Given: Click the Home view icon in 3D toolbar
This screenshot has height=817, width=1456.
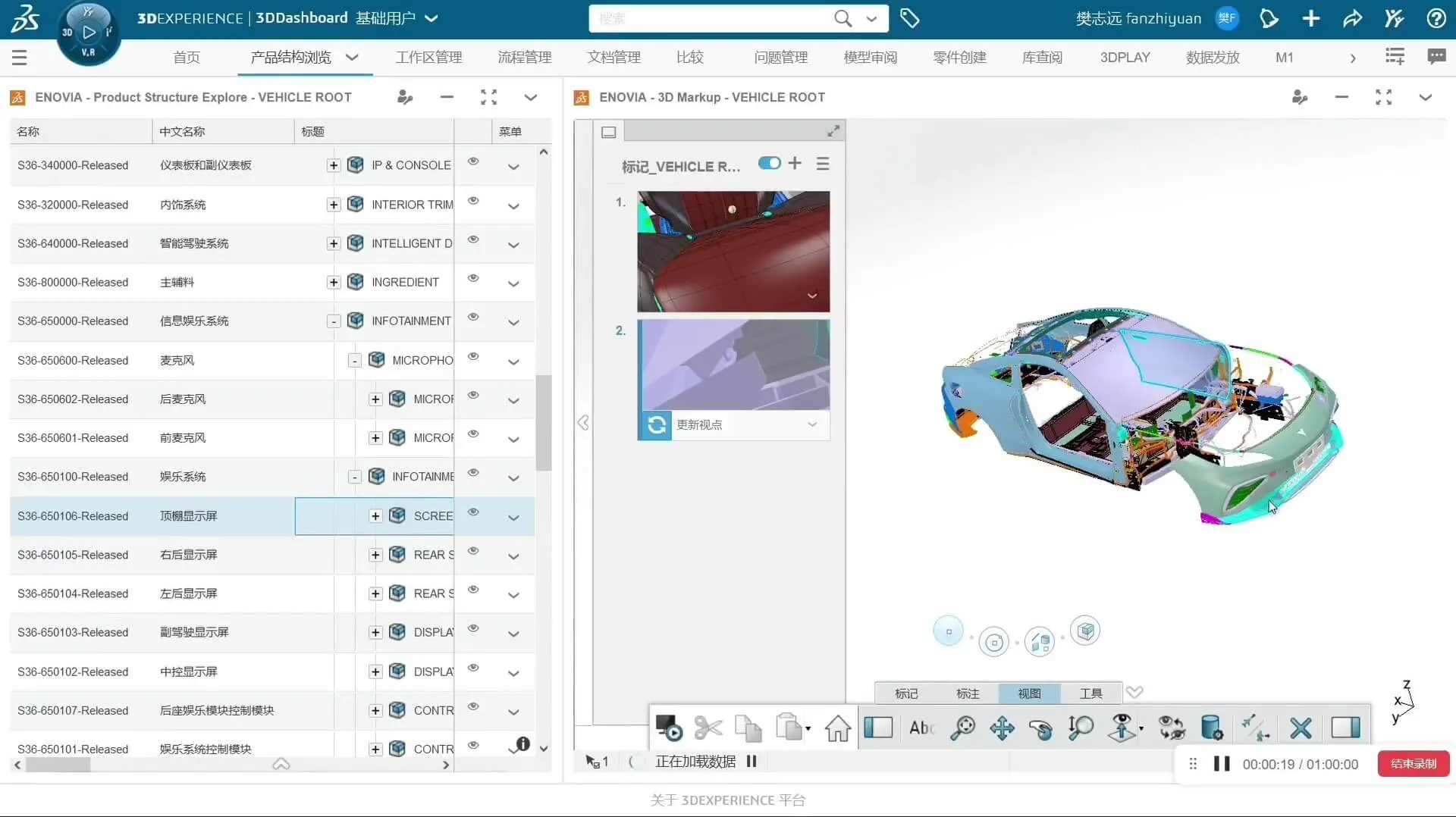Looking at the screenshot, I should pyautogui.click(x=837, y=728).
